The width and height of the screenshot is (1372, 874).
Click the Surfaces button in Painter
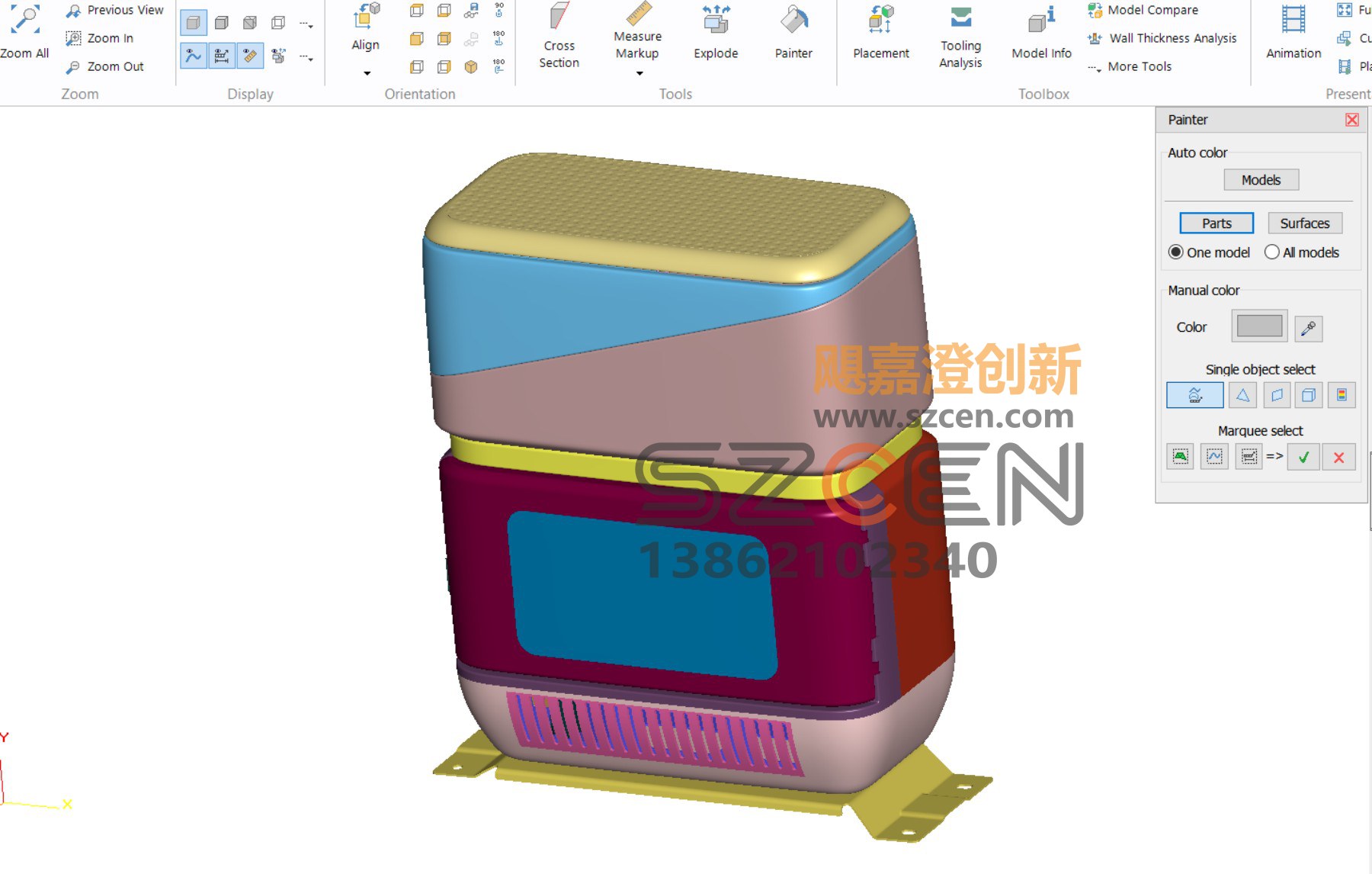pyautogui.click(x=1305, y=223)
